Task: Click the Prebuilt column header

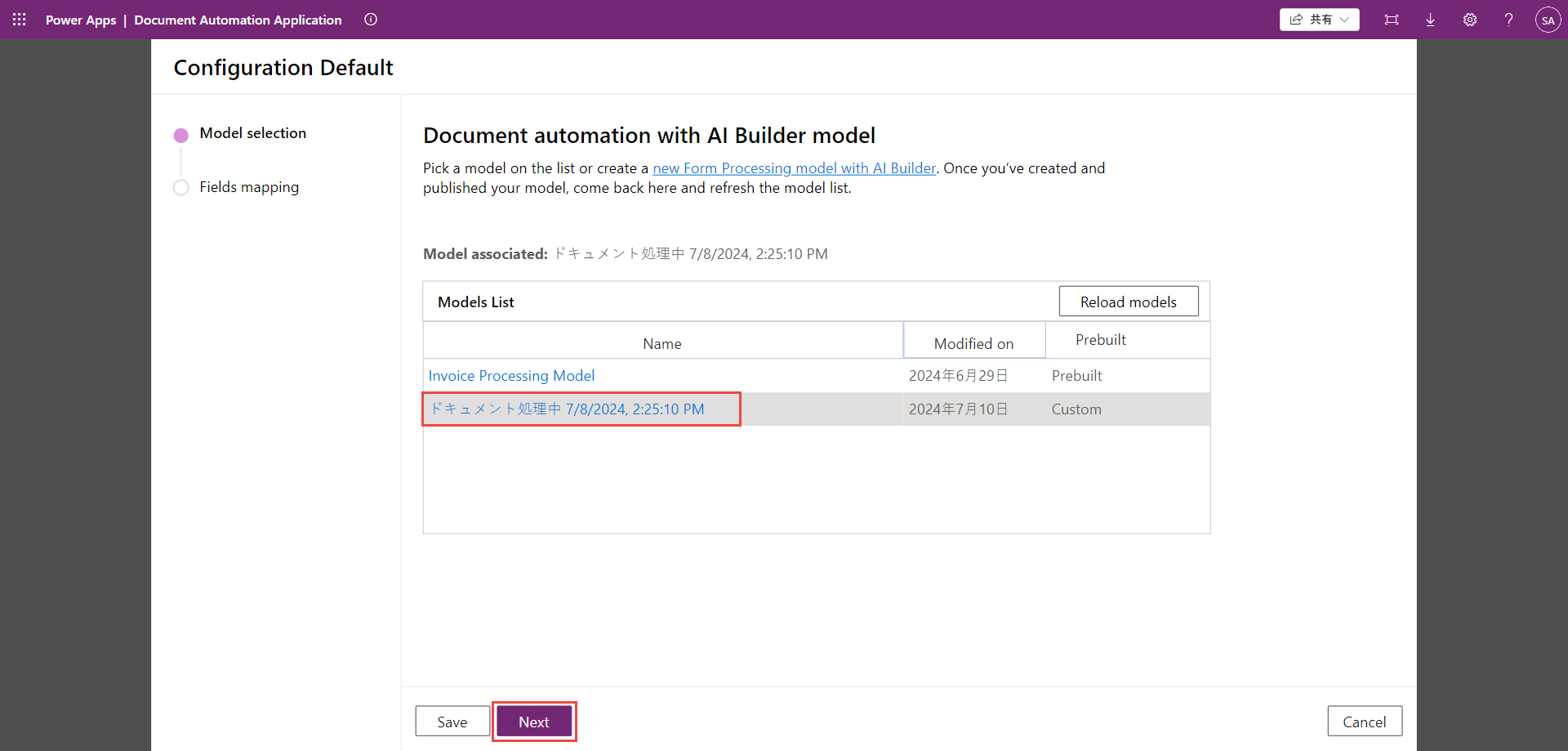Action: tap(1100, 340)
